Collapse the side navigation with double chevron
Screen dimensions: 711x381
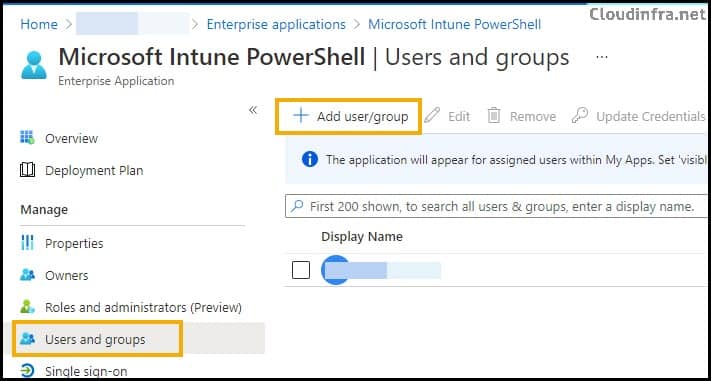point(253,110)
